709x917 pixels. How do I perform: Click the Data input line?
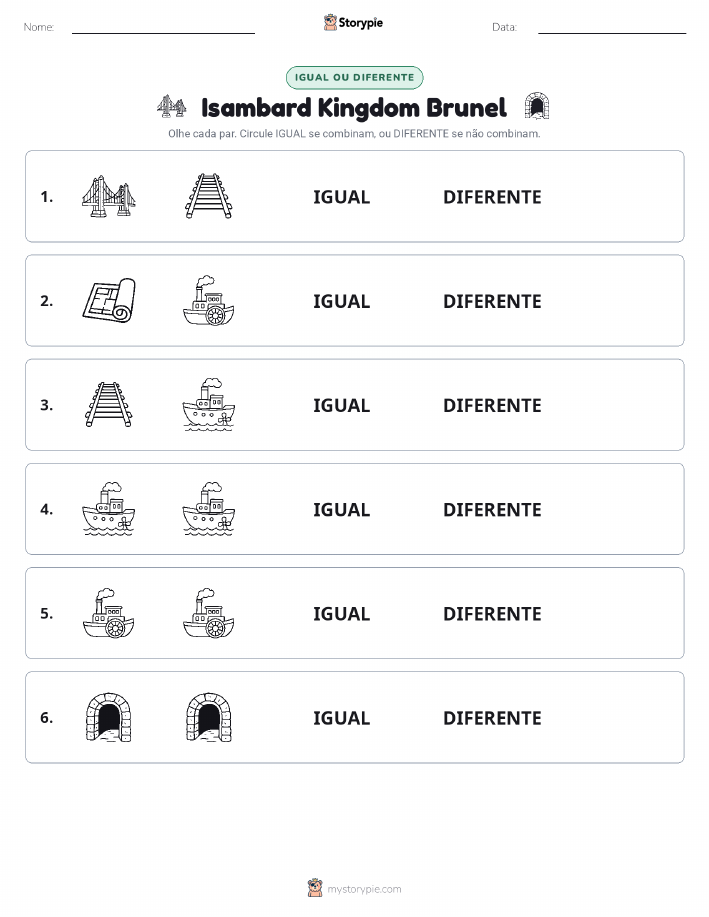pos(612,28)
